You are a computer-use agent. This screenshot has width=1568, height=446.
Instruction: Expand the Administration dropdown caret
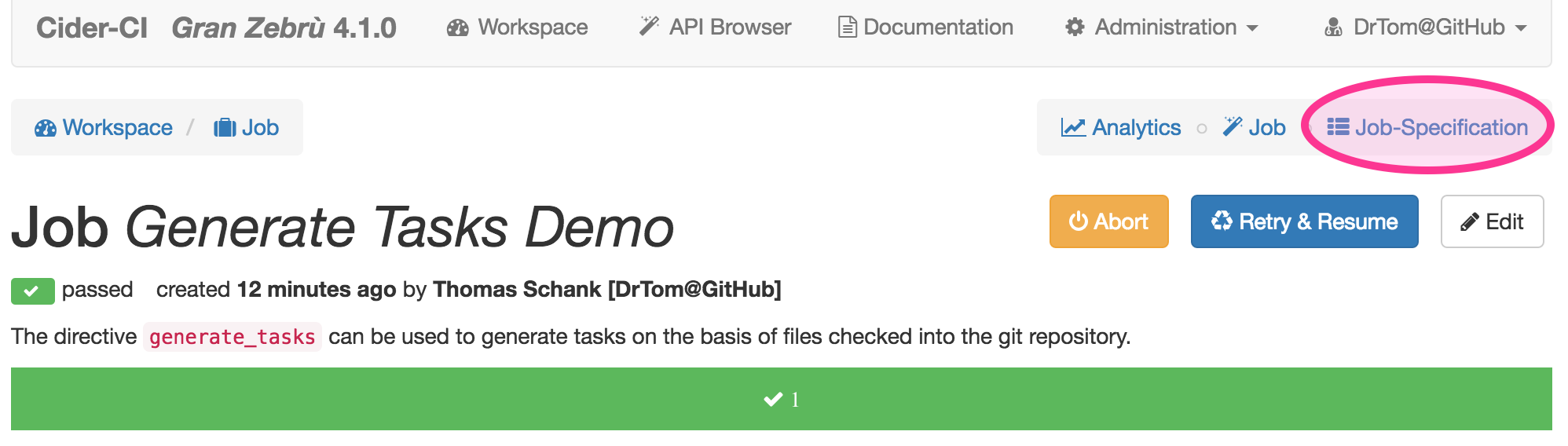click(x=1252, y=28)
